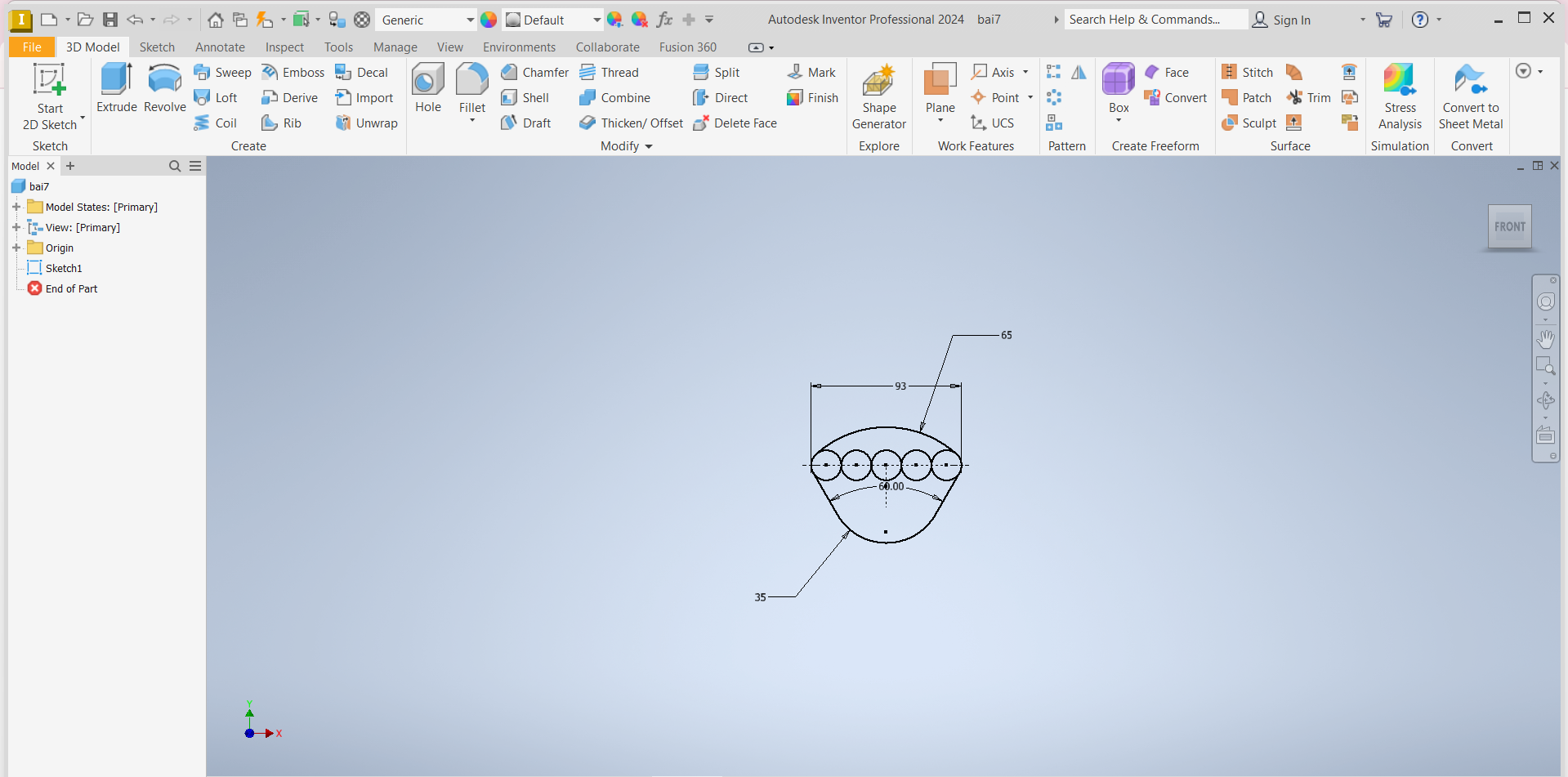Expand the Modify panel dropdown

649,147
